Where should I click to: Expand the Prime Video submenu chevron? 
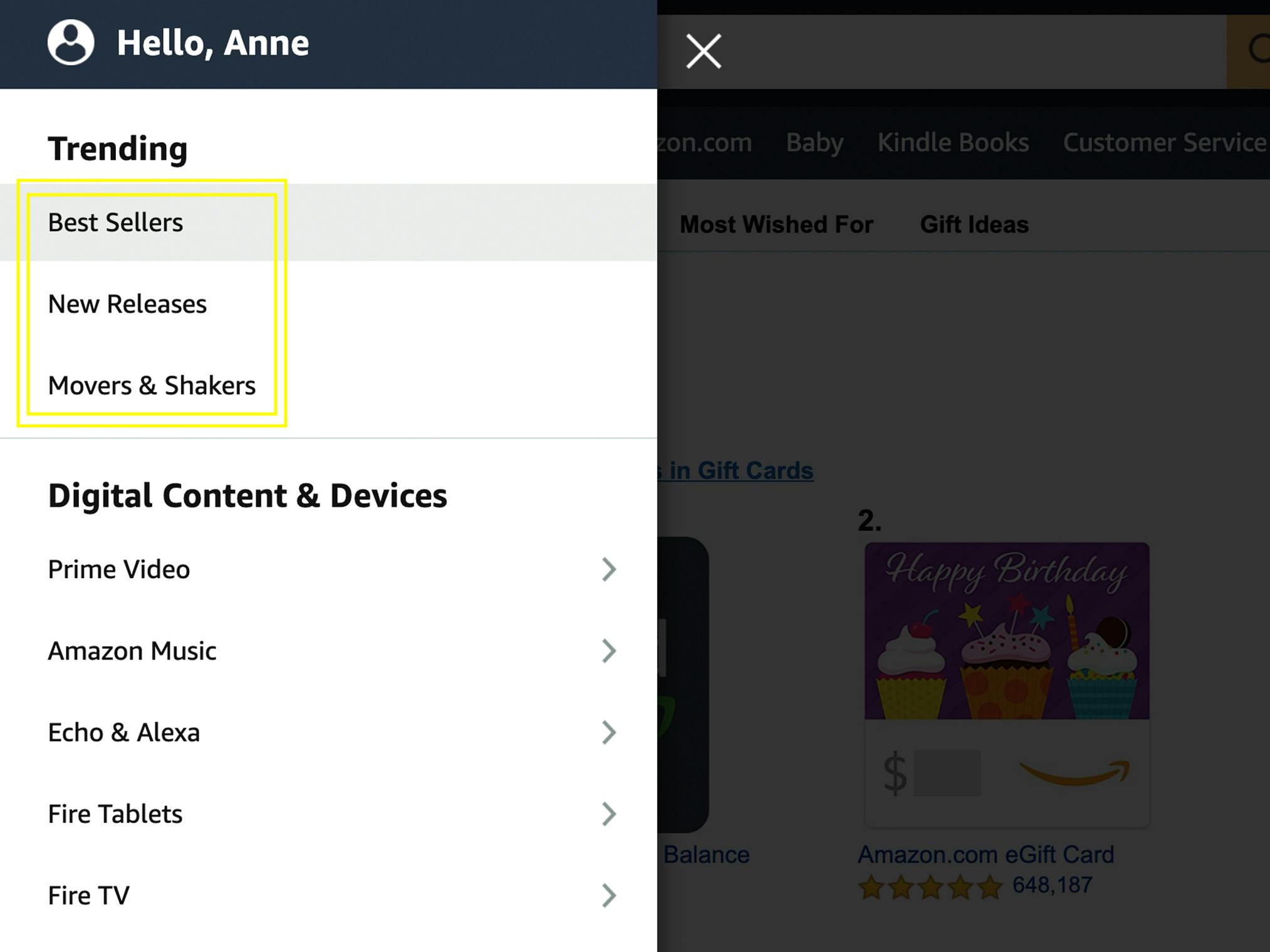(x=608, y=569)
